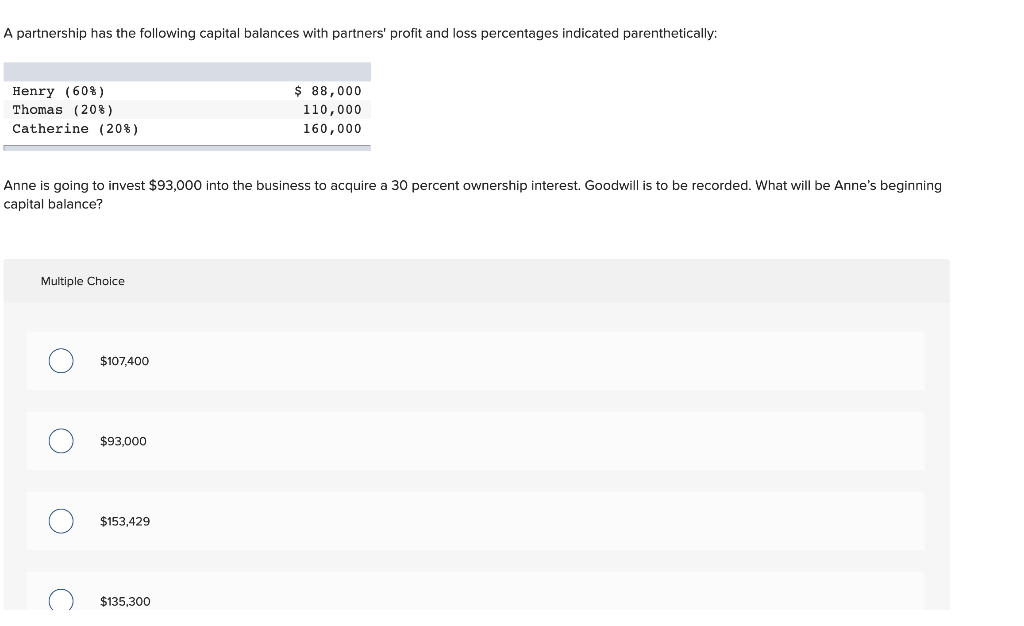Click the $153,429 answer label text

pyautogui.click(x=124, y=521)
